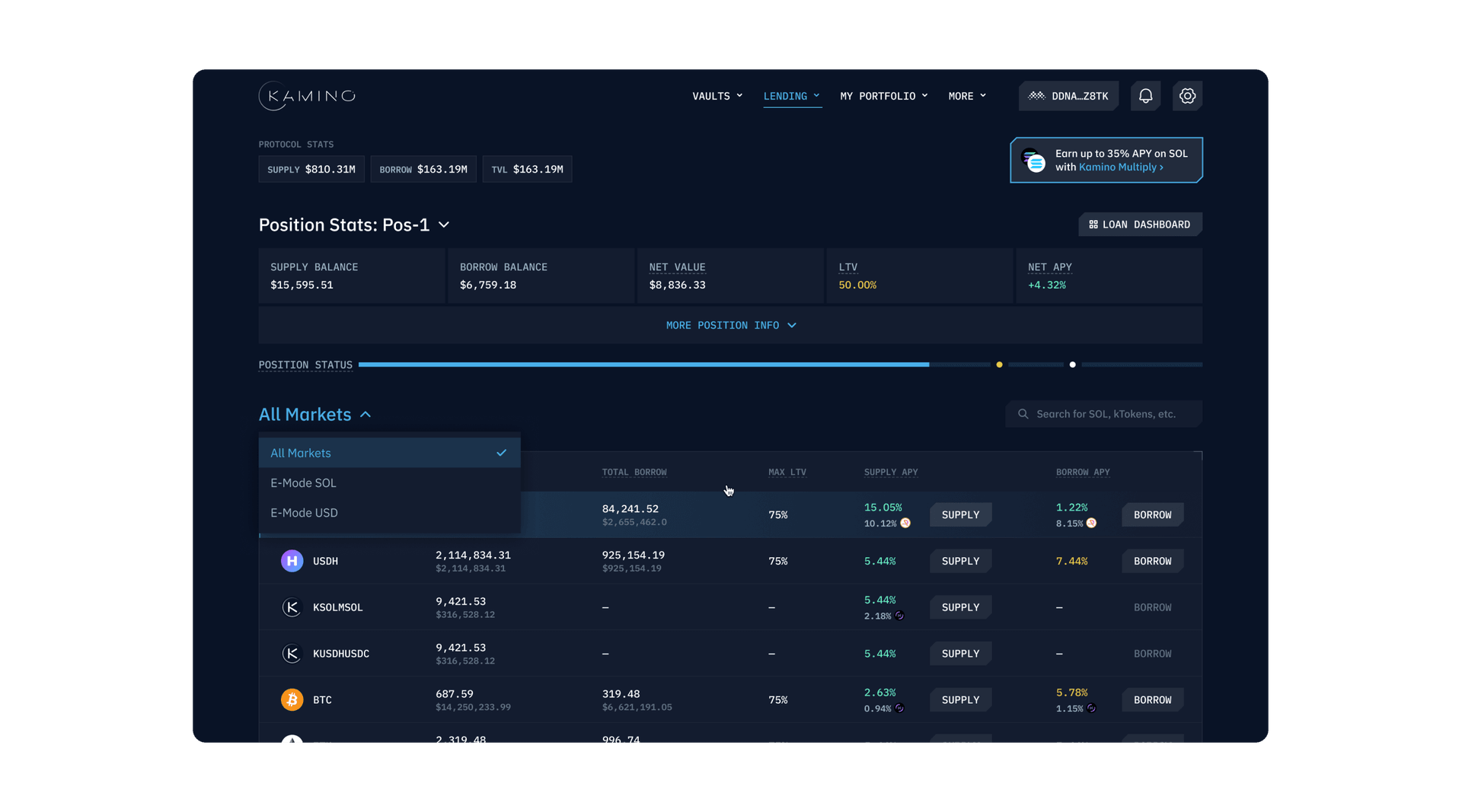Supply BTC
This screenshot has height=812, width=1462.
(960, 699)
